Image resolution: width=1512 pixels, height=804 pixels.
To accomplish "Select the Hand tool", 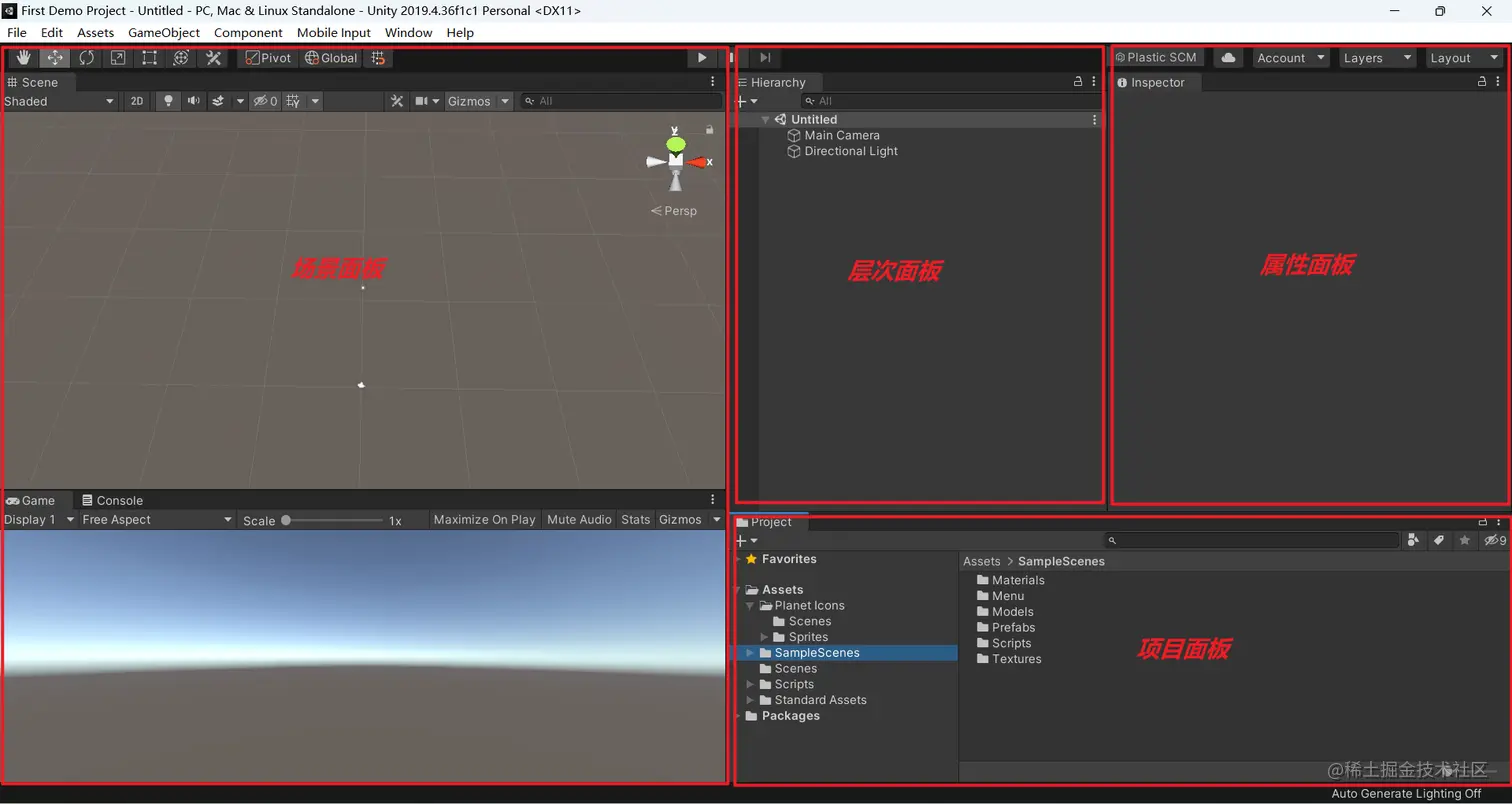I will point(24,58).
